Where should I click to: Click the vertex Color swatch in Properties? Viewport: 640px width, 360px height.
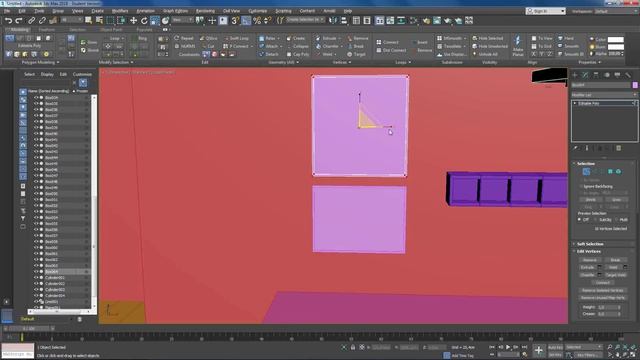pyautogui.click(x=616, y=40)
